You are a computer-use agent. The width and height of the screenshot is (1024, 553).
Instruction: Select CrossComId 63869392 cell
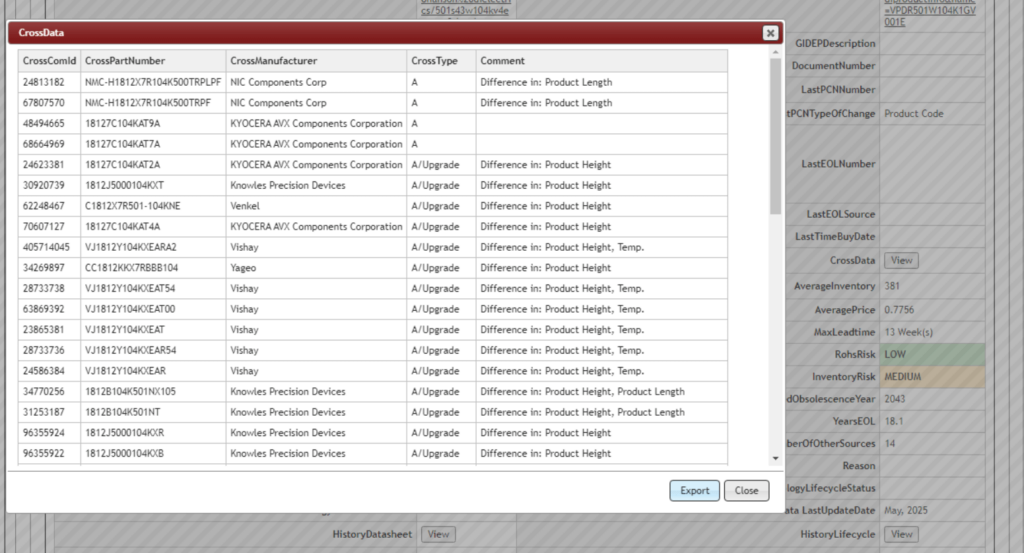tap(49, 309)
